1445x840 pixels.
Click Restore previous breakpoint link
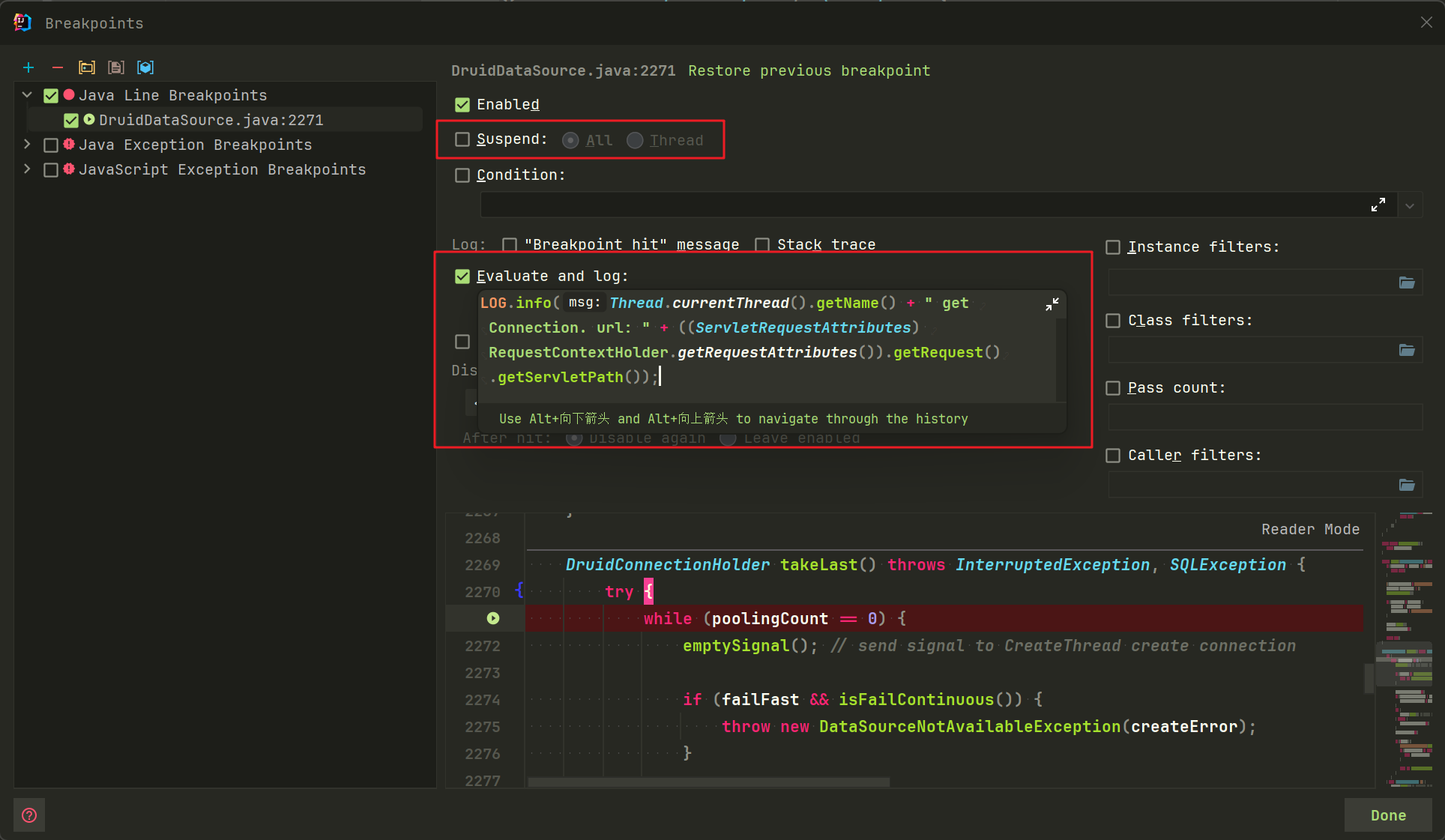[809, 71]
